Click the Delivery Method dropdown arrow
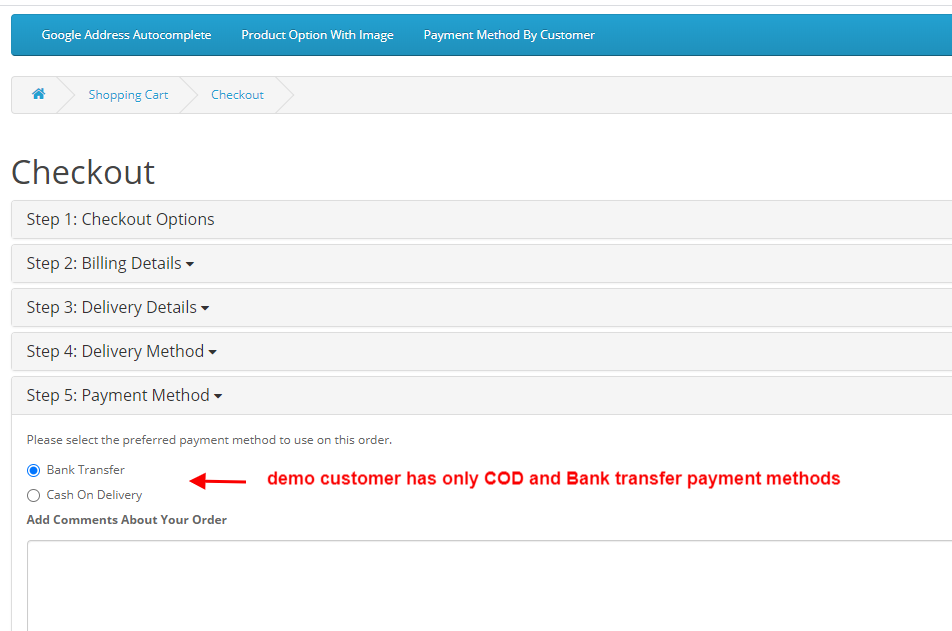Screen dimensions: 952x631 click(x=211, y=351)
